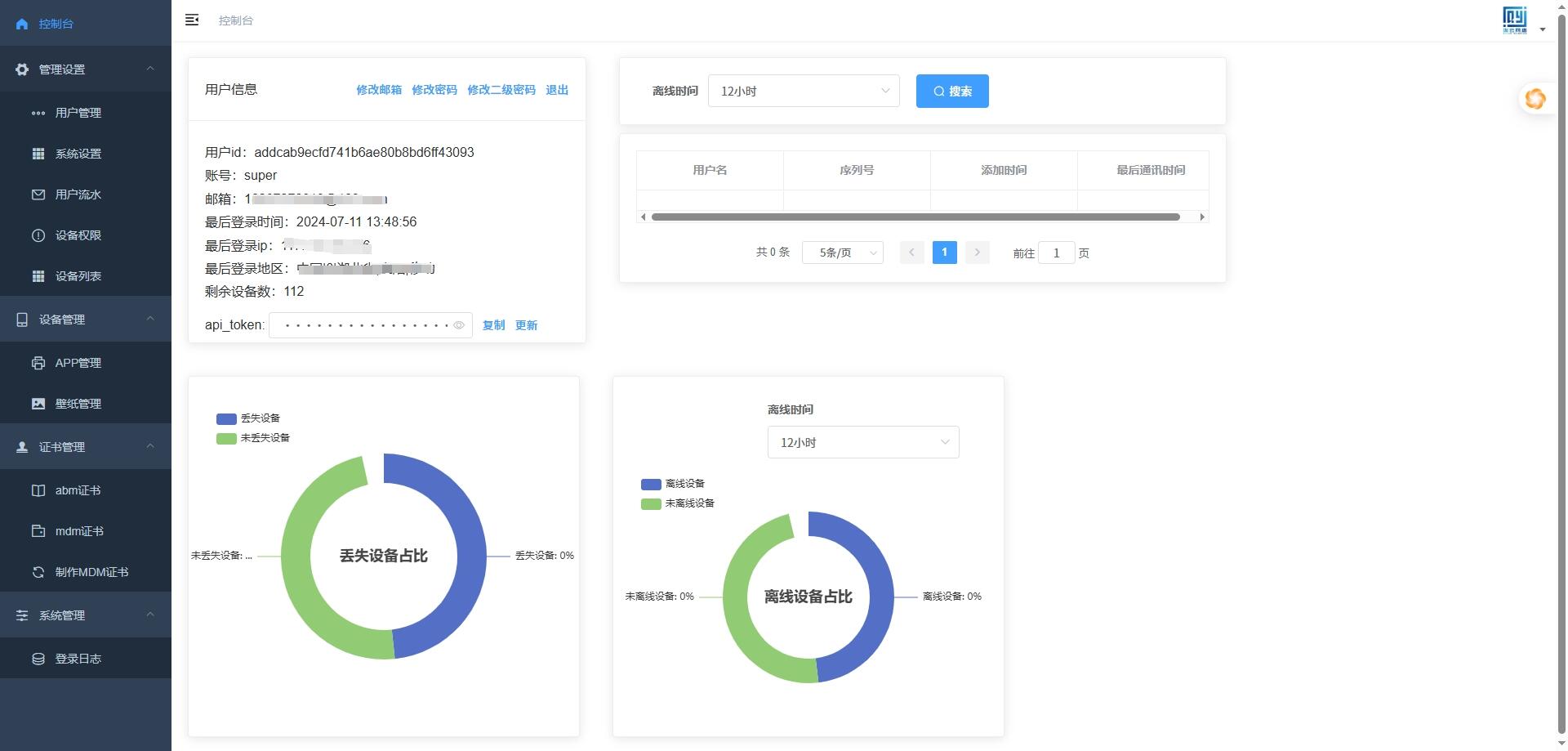Image resolution: width=1568 pixels, height=751 pixels.
Task: Select the APP管理 icon in 设备管理
Action: [38, 362]
